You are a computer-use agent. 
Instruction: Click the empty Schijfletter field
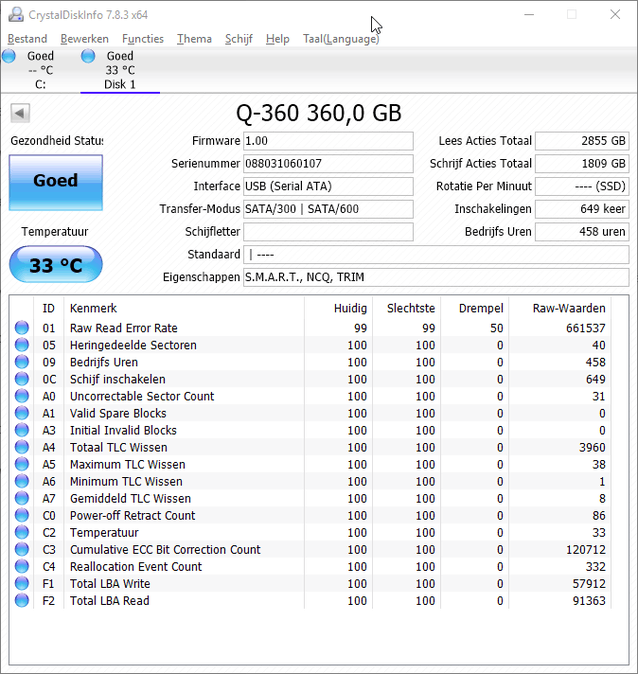point(328,232)
